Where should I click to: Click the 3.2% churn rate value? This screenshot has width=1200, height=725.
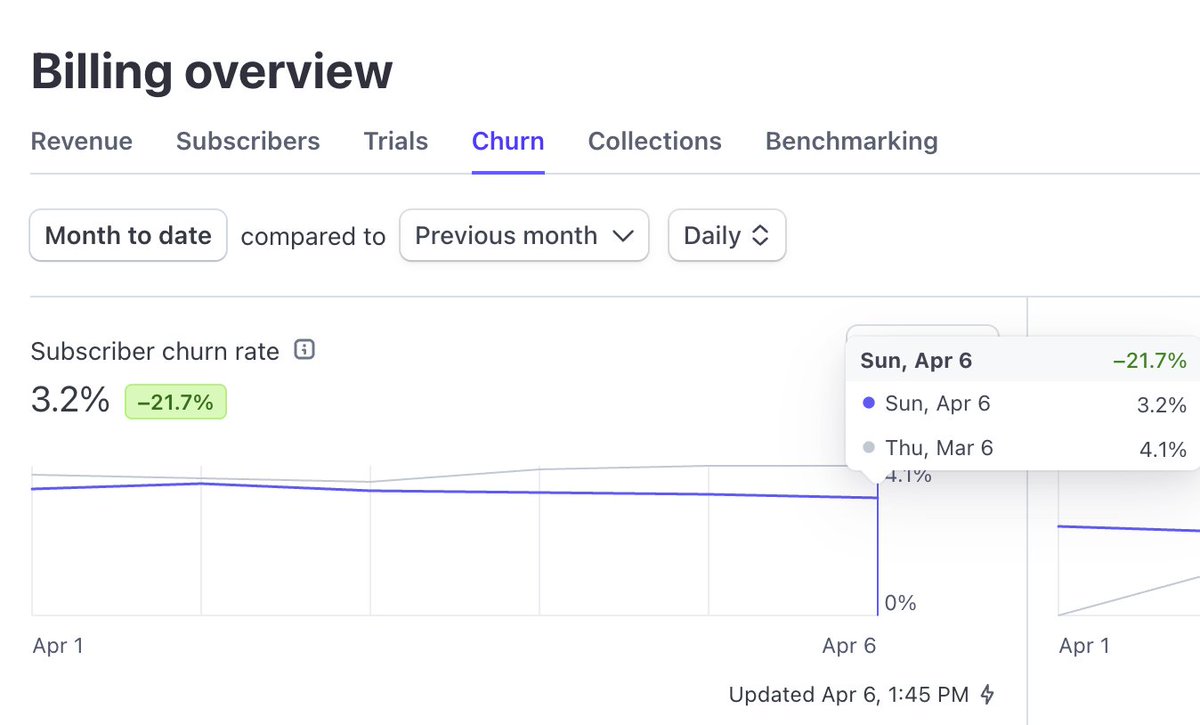(70, 402)
